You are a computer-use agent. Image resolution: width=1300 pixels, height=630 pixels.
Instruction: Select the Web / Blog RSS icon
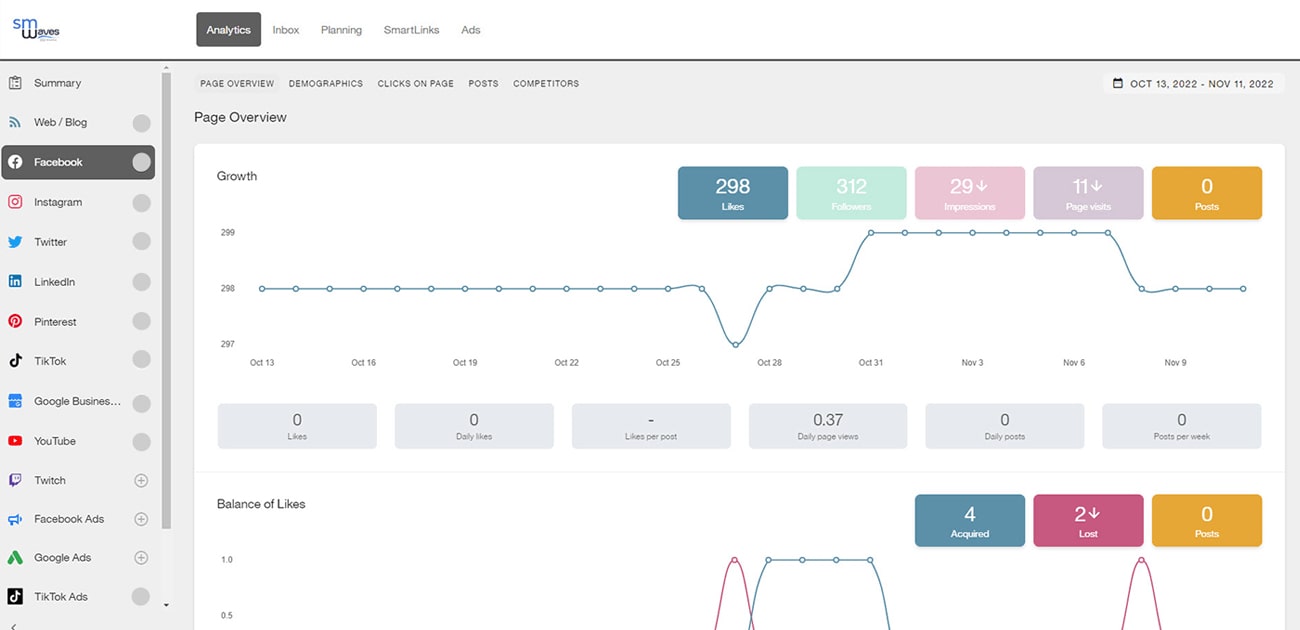(15, 122)
